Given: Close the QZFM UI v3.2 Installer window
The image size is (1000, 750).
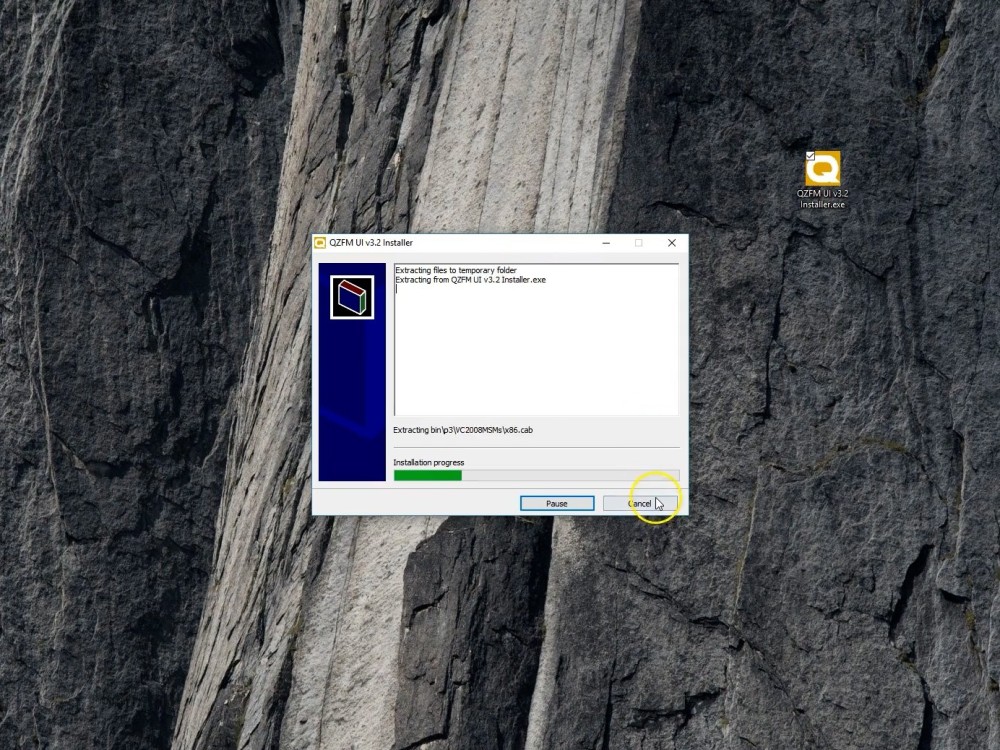Looking at the screenshot, I should click(x=672, y=243).
